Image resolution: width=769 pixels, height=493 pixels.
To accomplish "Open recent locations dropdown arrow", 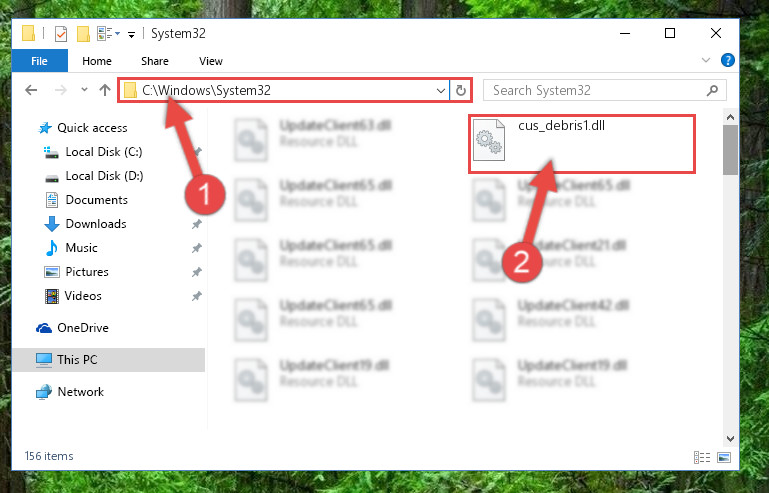I will (84, 90).
